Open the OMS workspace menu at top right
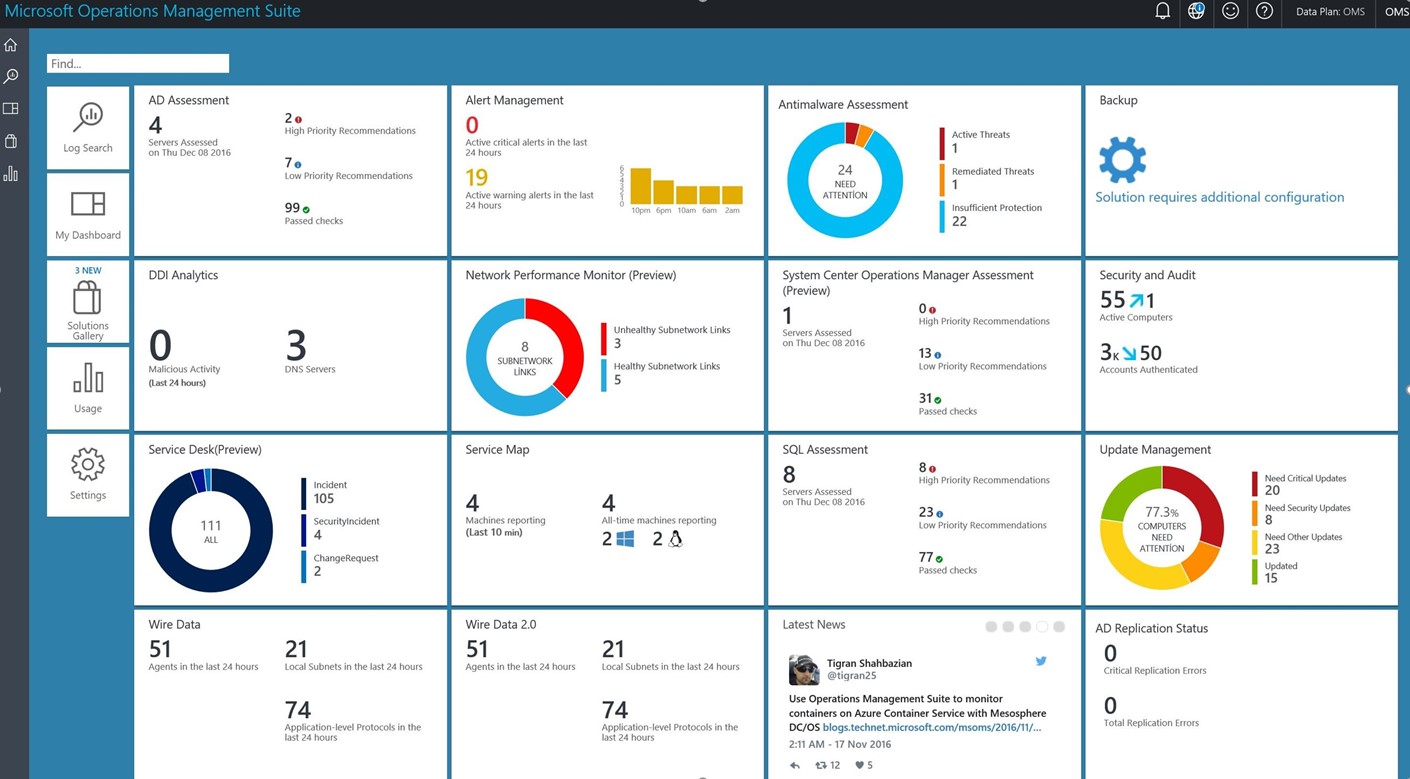 click(1397, 12)
